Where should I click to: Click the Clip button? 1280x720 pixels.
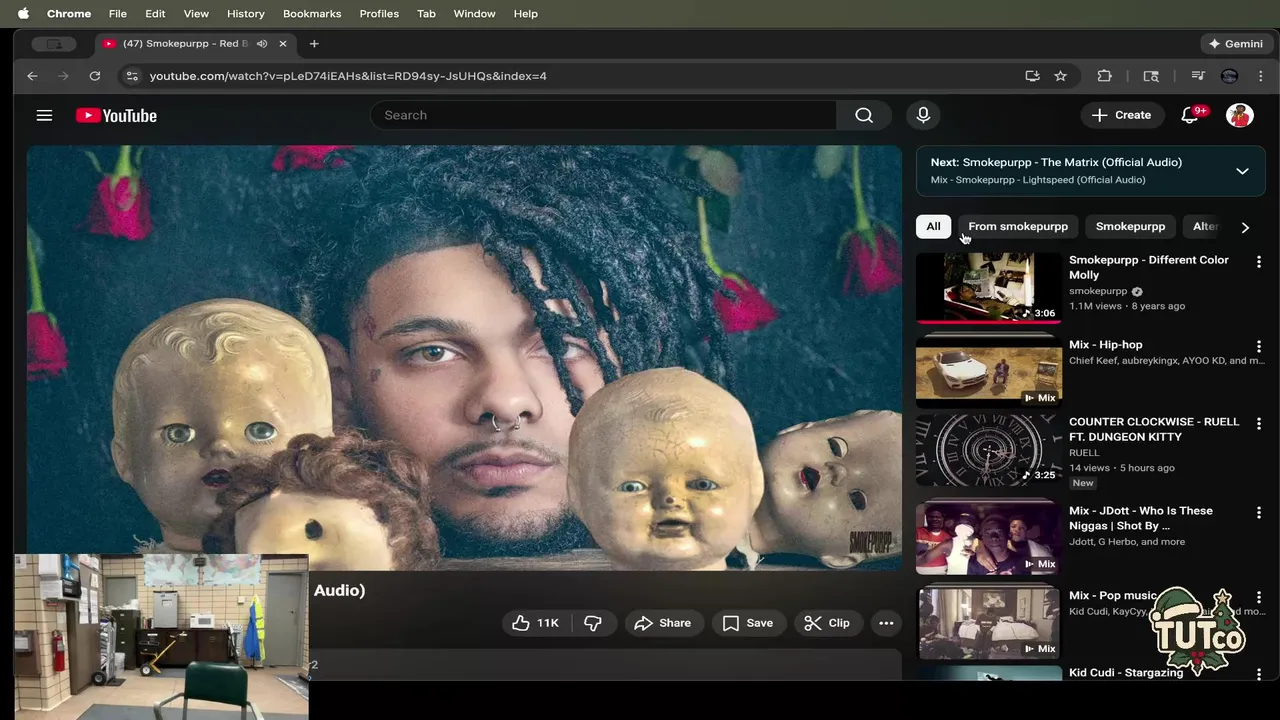827,623
